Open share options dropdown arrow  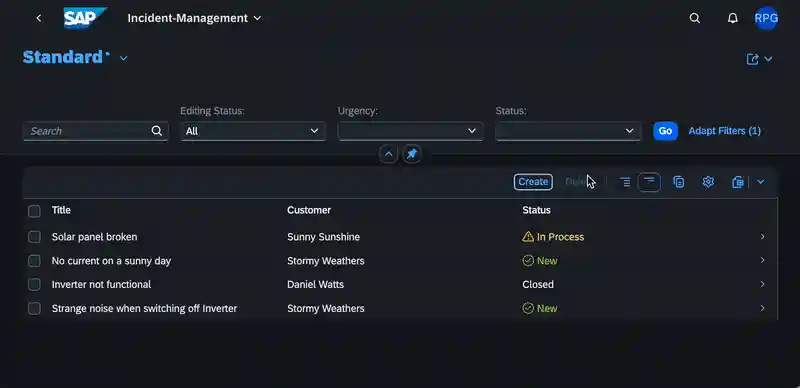click(768, 59)
